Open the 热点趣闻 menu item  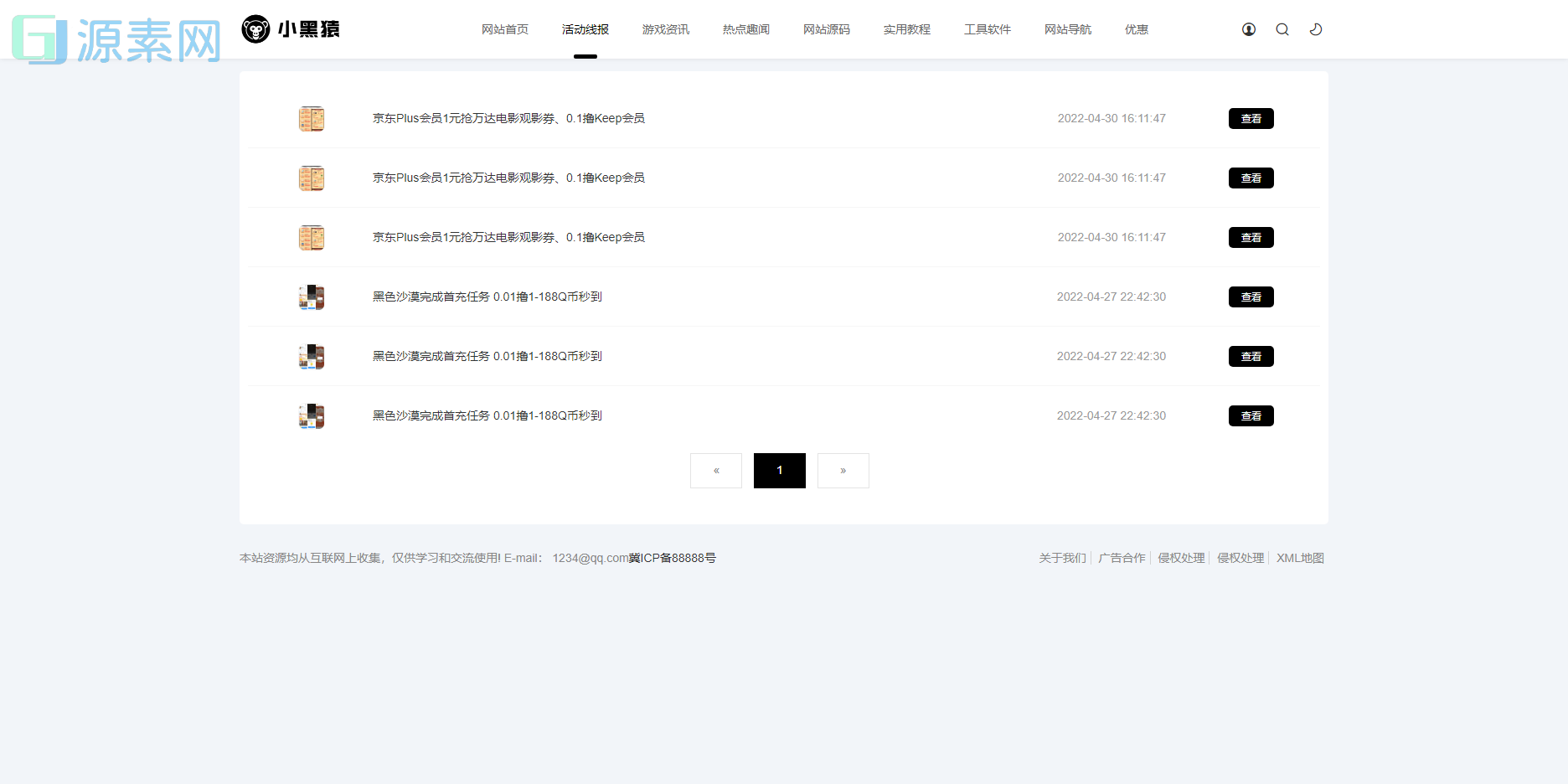[745, 28]
